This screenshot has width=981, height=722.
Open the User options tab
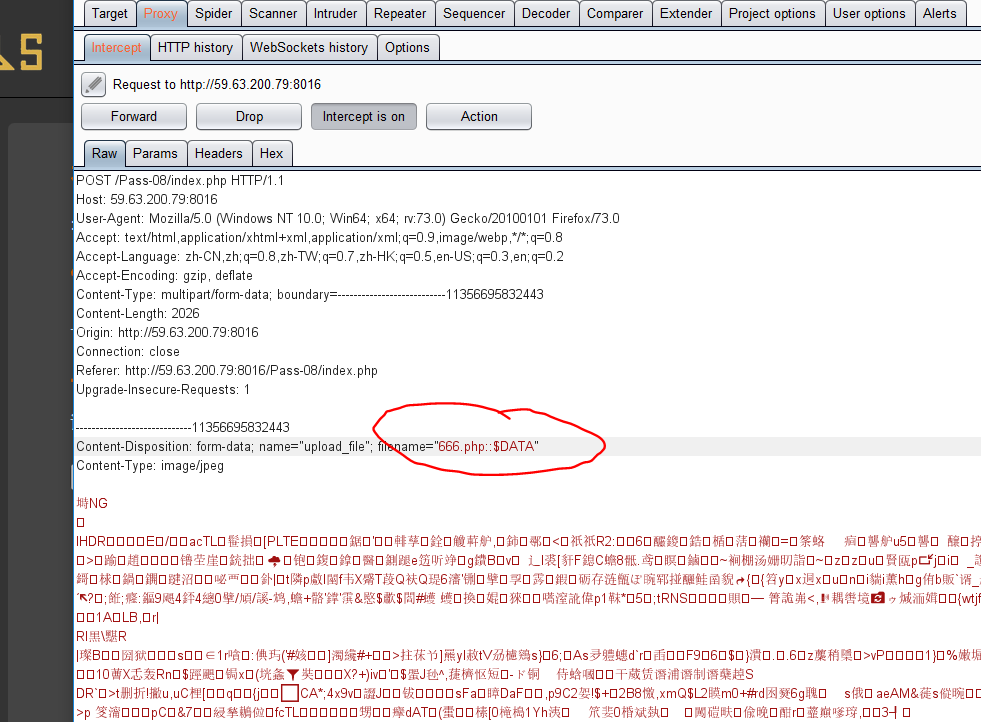869,14
